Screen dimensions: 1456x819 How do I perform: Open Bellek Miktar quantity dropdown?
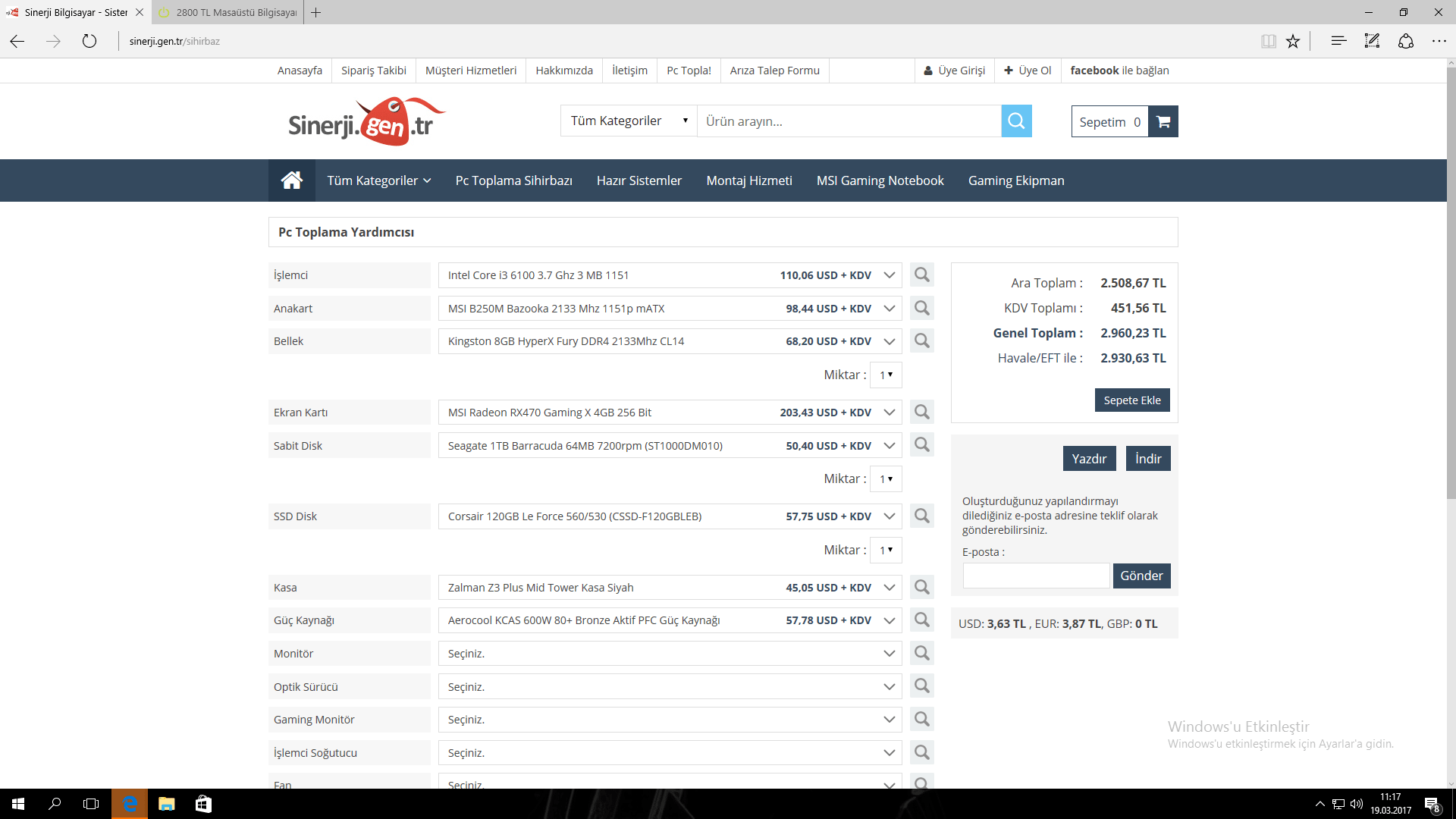(x=886, y=375)
